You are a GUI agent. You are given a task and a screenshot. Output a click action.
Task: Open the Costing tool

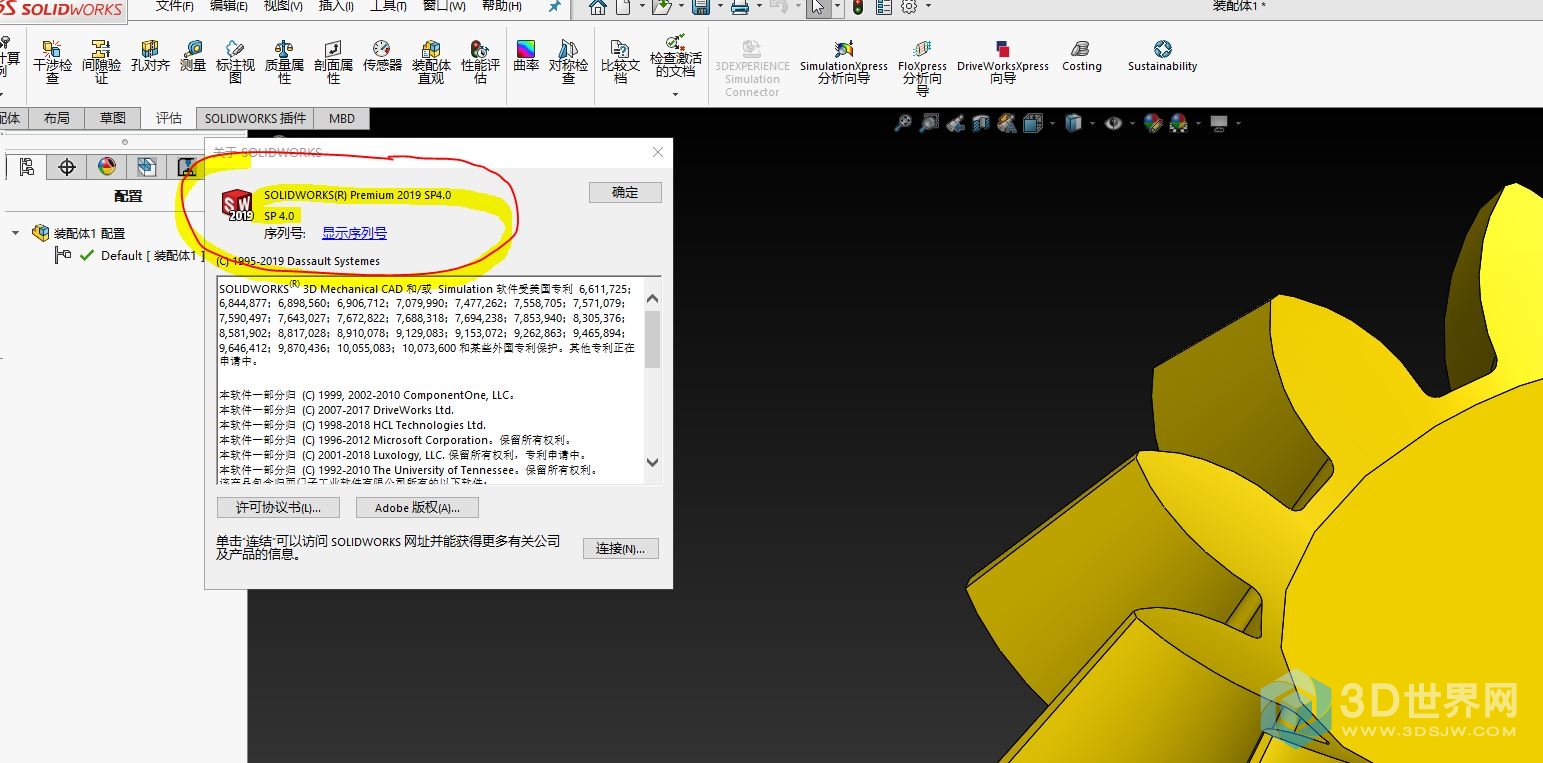click(1081, 56)
